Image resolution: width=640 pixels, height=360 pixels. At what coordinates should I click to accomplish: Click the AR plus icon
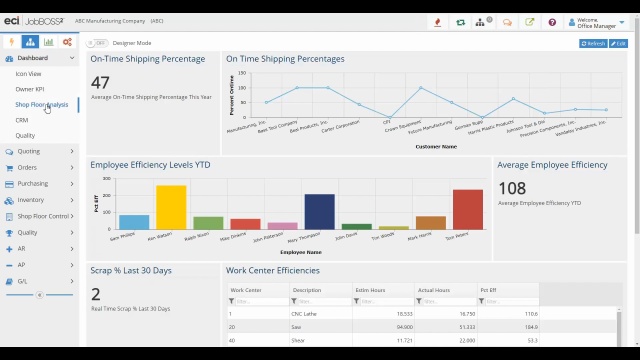coord(9,249)
